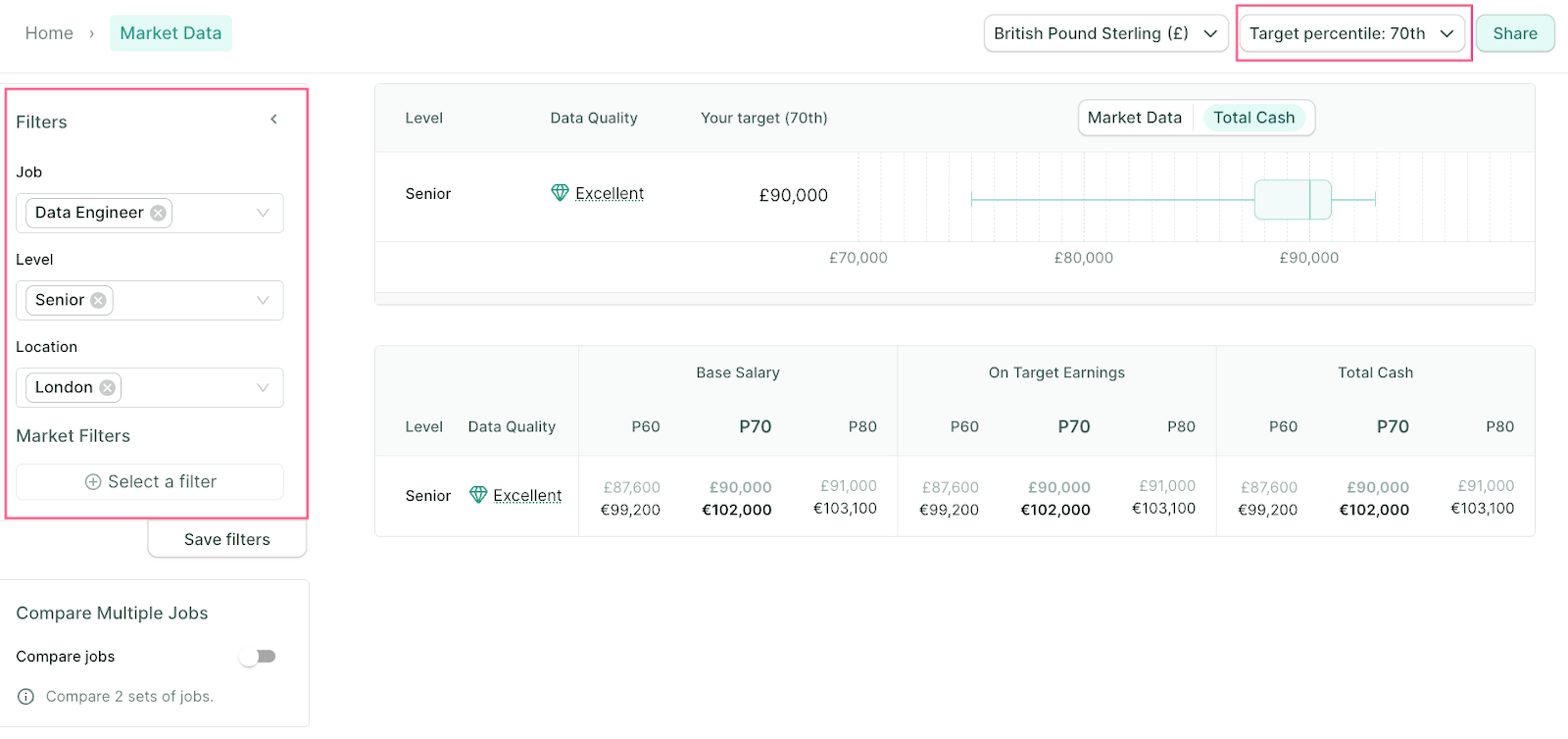The width and height of the screenshot is (1568, 739).
Task: Click the P70 header under On Target Earnings
Action: (1074, 426)
